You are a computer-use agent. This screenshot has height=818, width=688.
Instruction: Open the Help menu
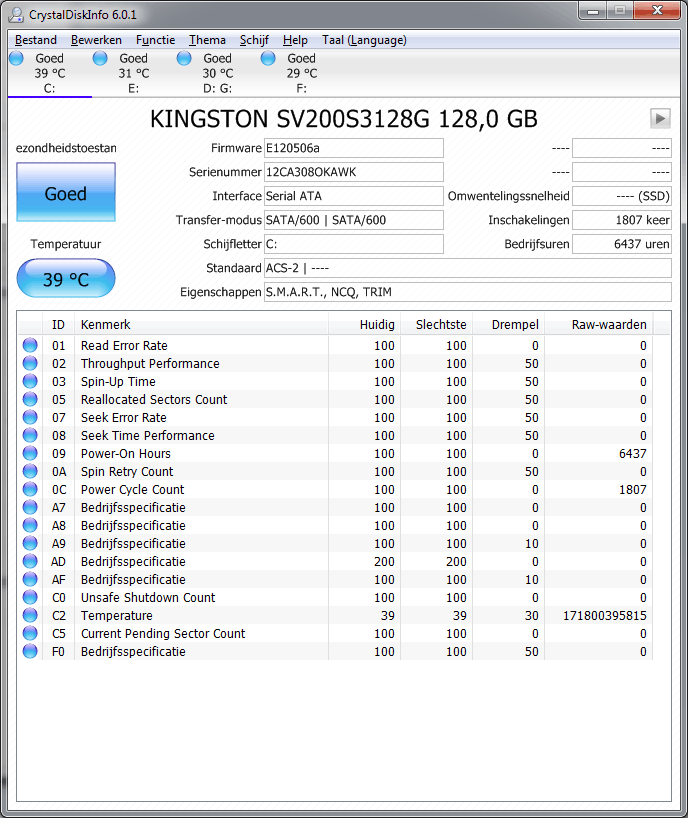pyautogui.click(x=295, y=40)
